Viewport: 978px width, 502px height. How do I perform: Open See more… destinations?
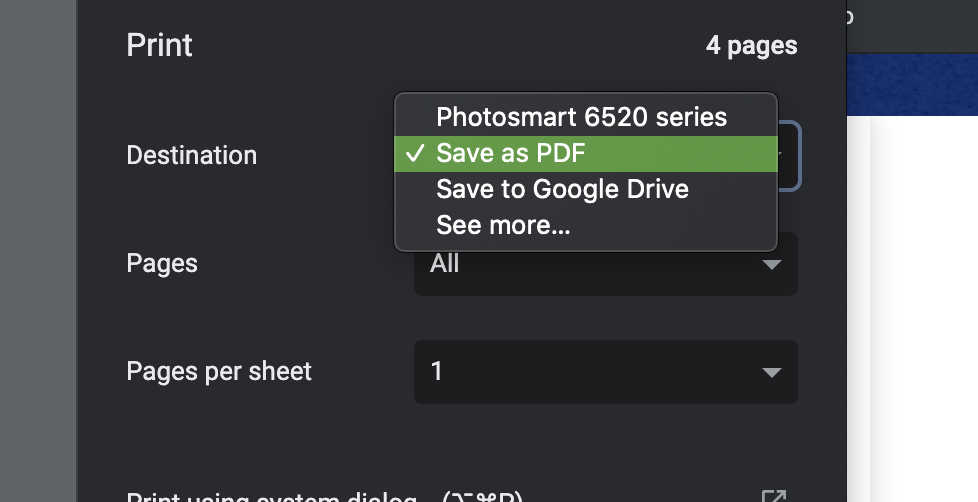click(x=586, y=225)
